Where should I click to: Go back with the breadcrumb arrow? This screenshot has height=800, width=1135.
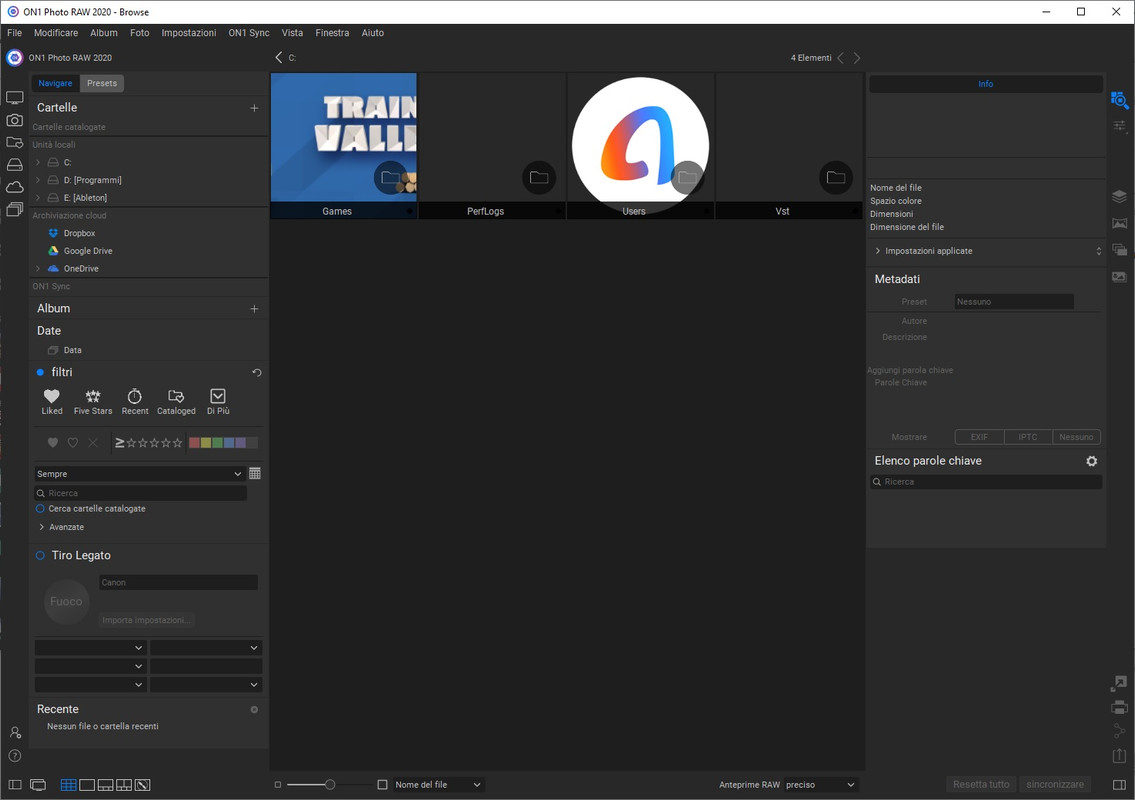[279, 57]
